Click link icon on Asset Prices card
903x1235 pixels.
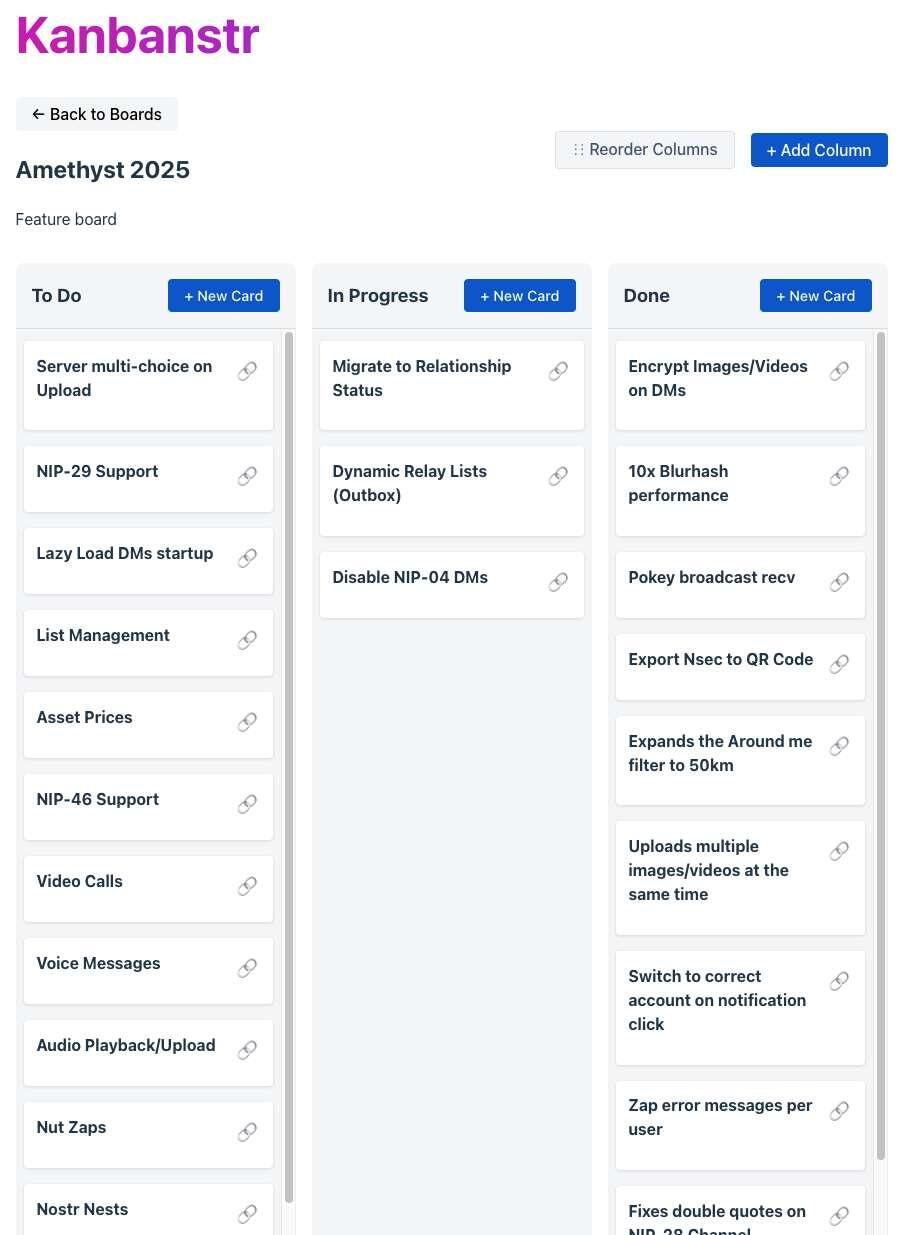(x=247, y=722)
